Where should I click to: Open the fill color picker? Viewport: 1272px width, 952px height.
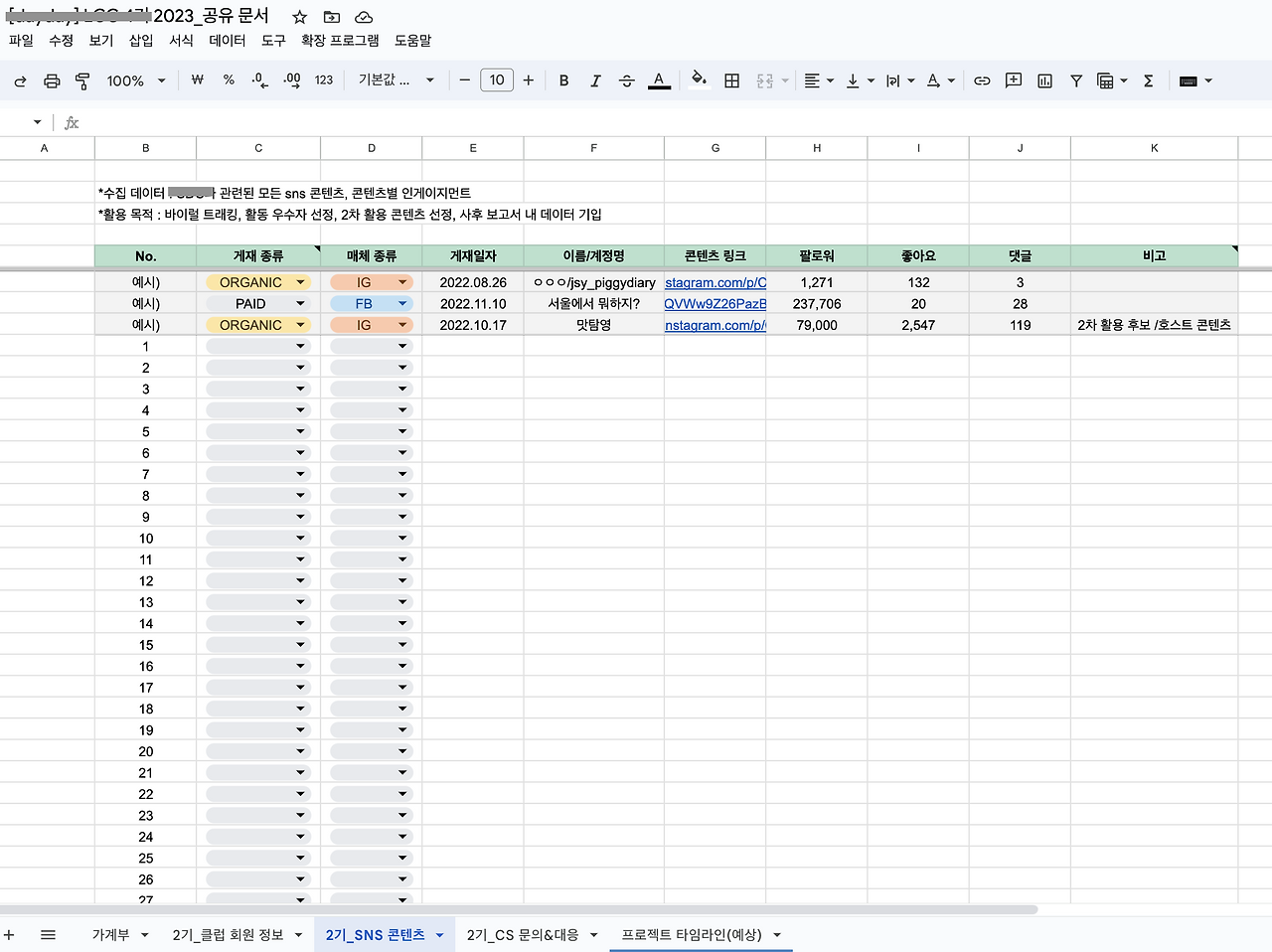coord(699,80)
